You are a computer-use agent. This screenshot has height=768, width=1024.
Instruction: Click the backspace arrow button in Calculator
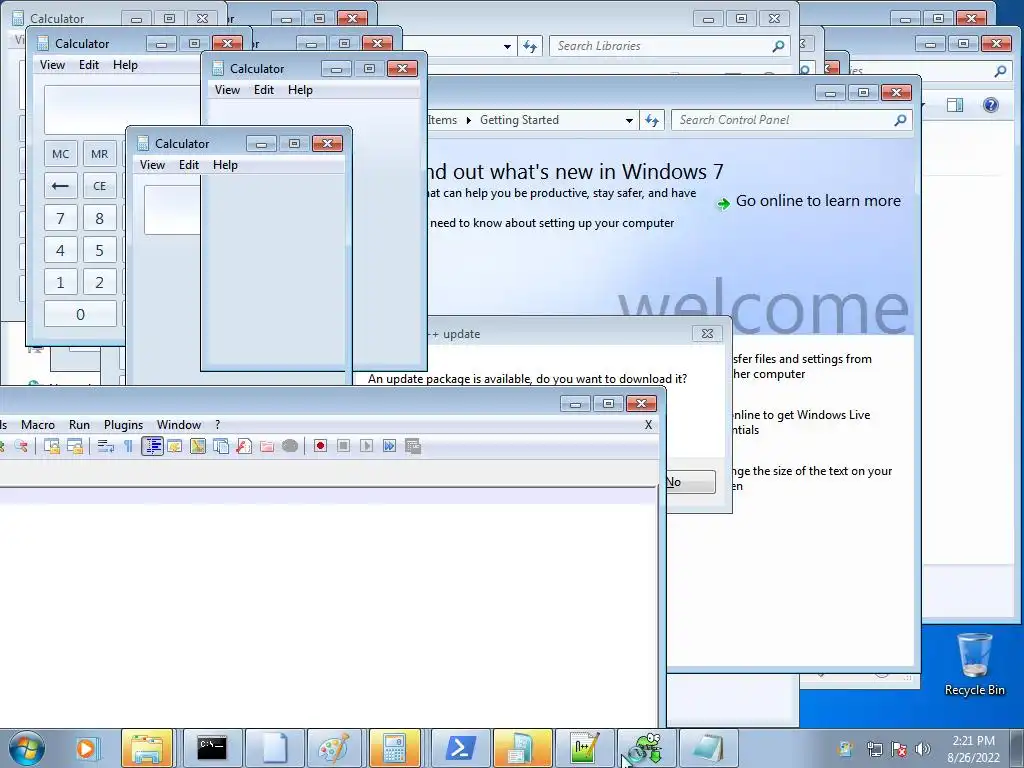click(61, 186)
